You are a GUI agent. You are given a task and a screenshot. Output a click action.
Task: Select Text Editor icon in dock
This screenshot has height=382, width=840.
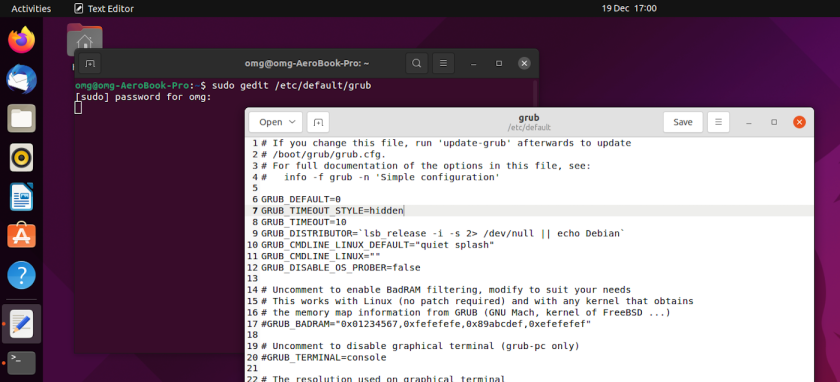point(21,324)
